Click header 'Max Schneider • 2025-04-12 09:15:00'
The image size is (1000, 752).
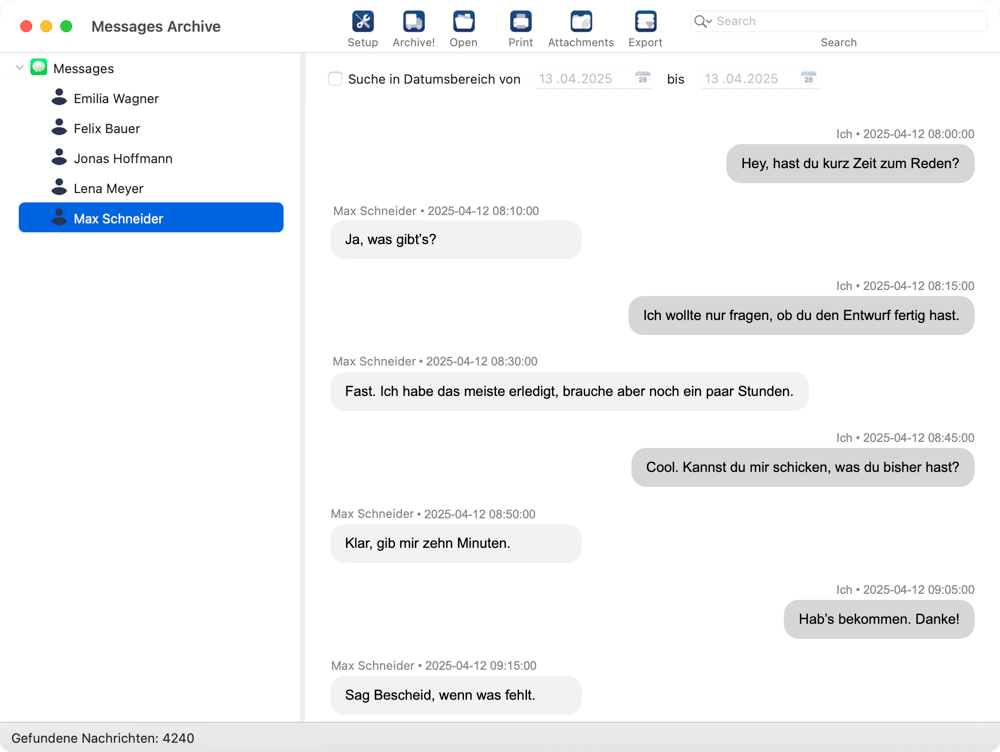click(434, 665)
